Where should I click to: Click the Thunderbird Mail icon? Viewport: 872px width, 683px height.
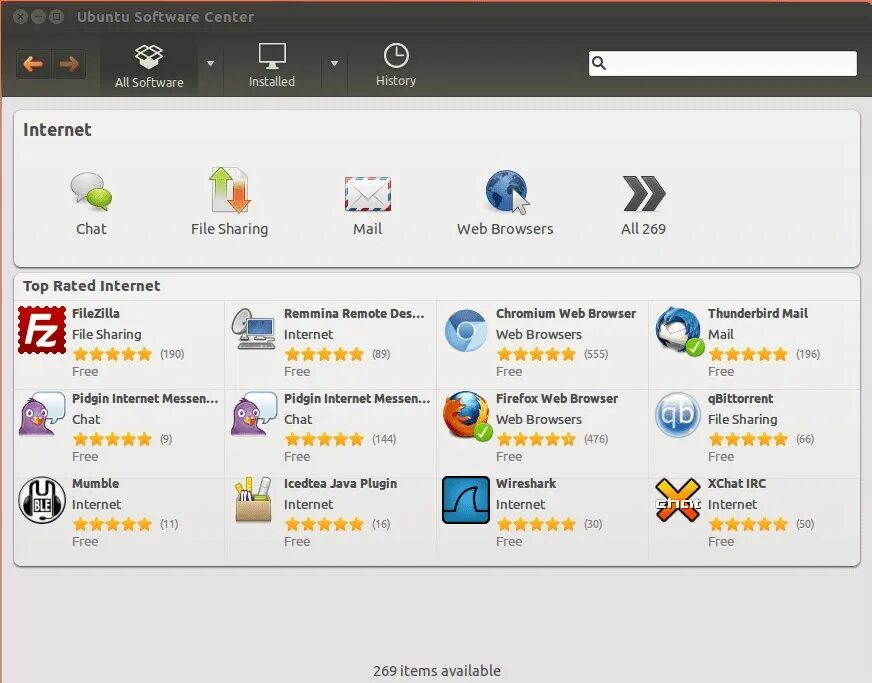pos(679,331)
